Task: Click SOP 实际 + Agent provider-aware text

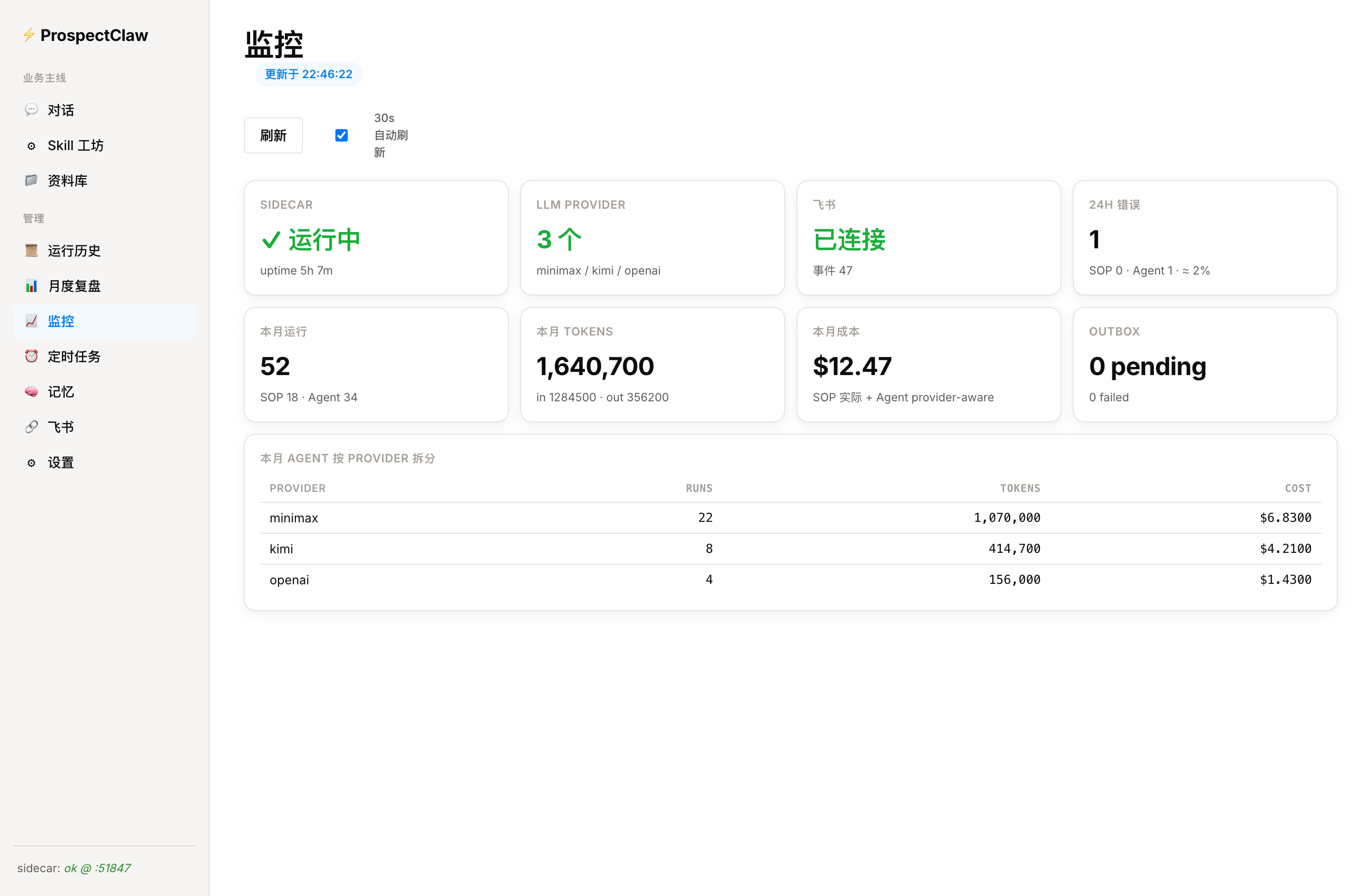Action: tap(903, 397)
